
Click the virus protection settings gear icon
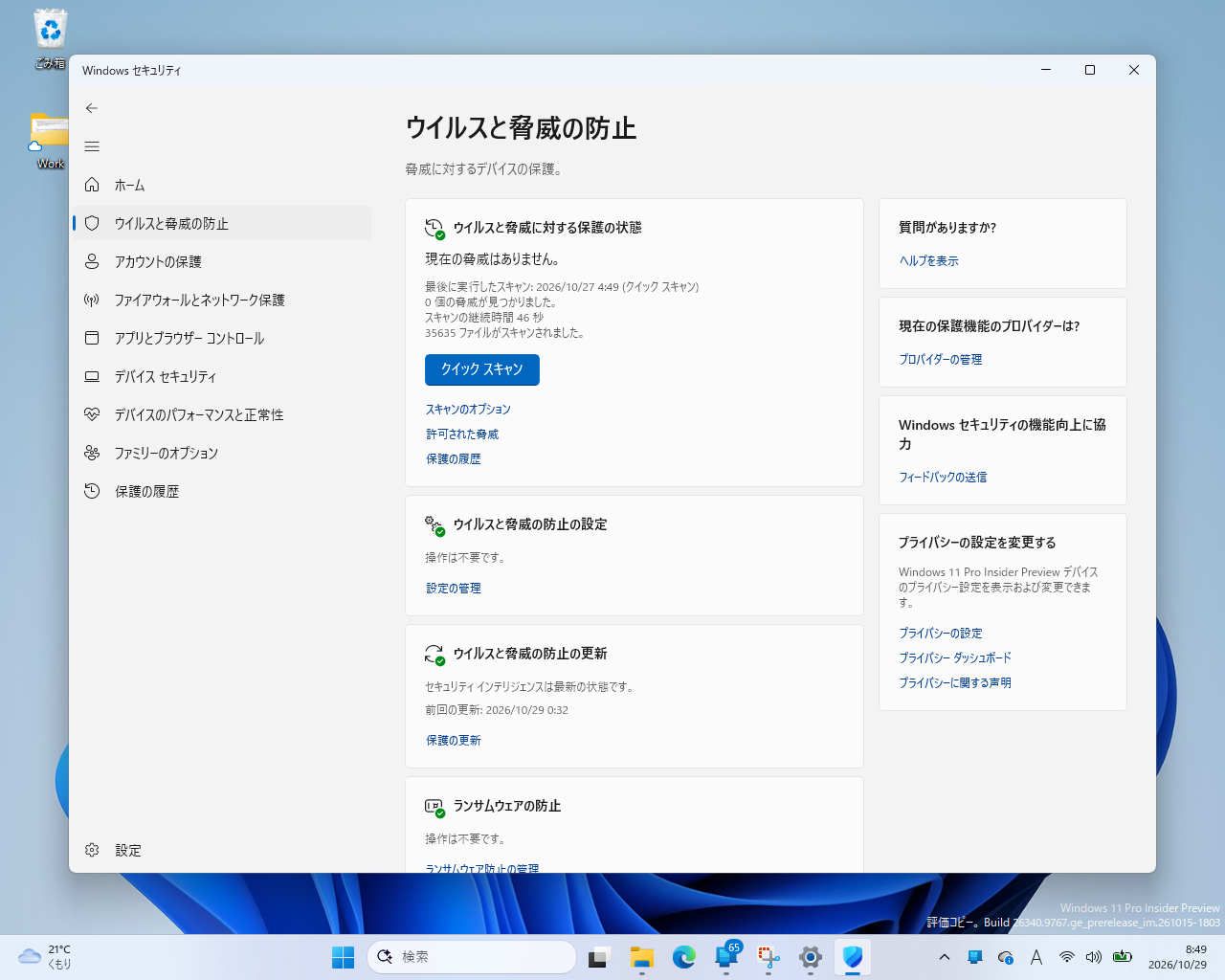tap(434, 524)
